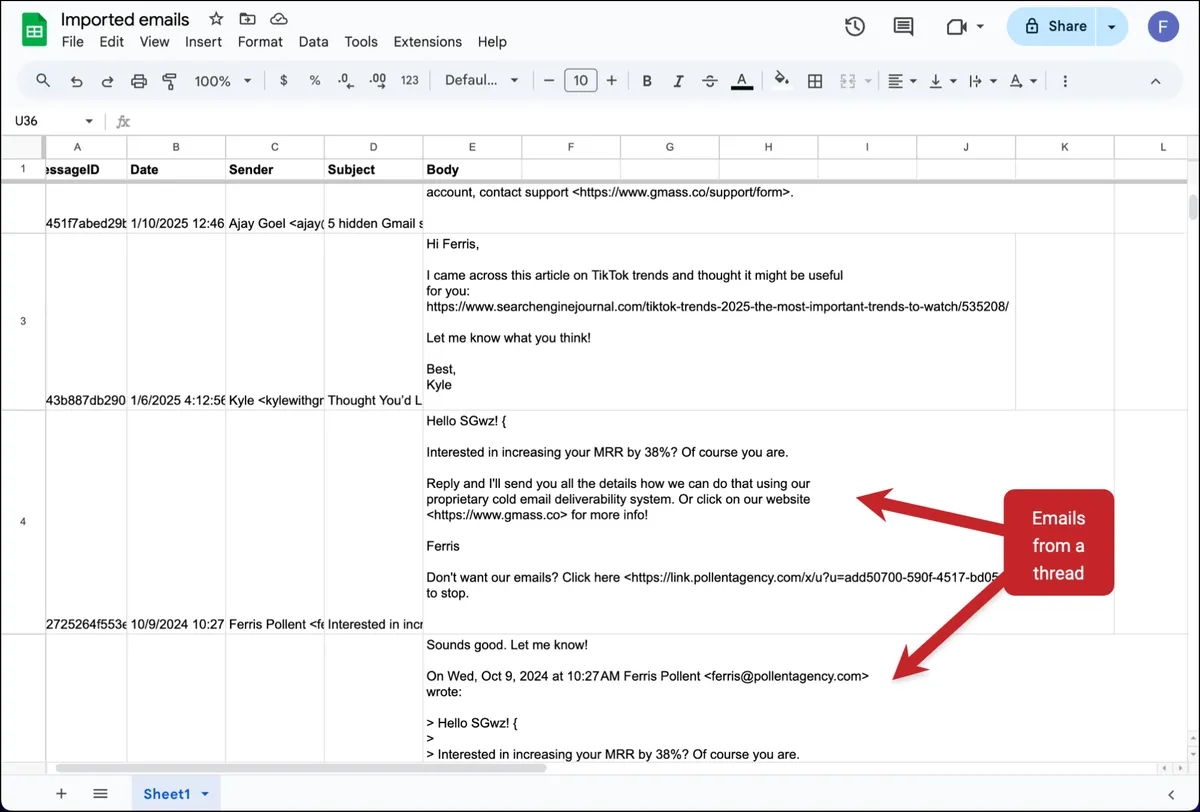Screen dimensions: 1200x812
Task: Toggle bold formatting
Action: [x=647, y=81]
